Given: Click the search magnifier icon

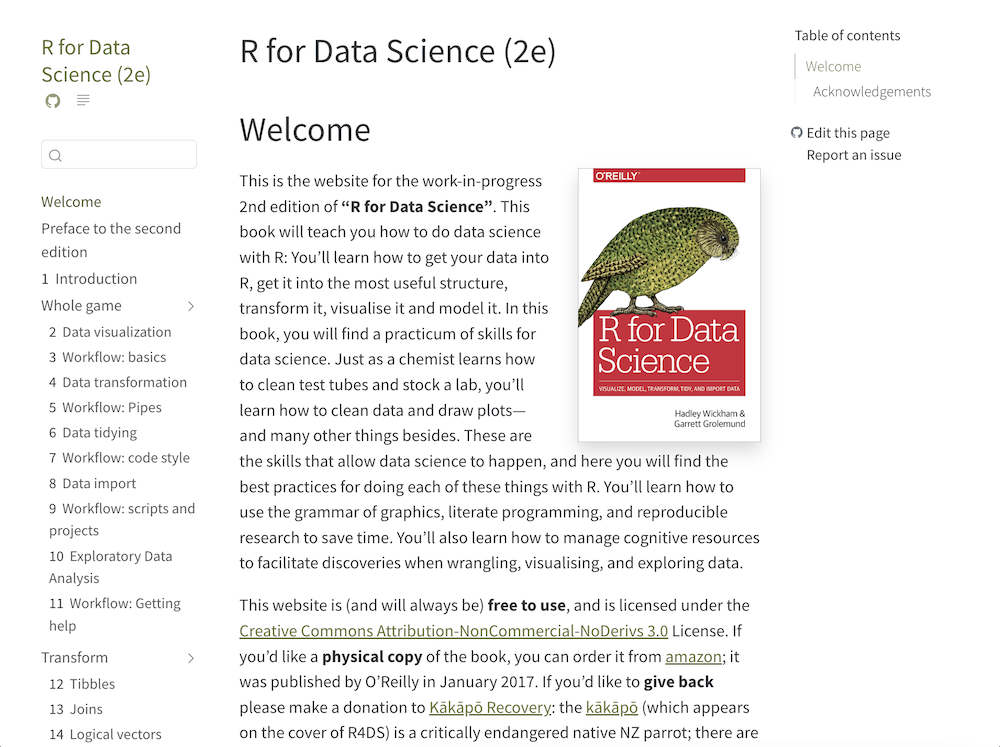Looking at the screenshot, I should tap(56, 155).
